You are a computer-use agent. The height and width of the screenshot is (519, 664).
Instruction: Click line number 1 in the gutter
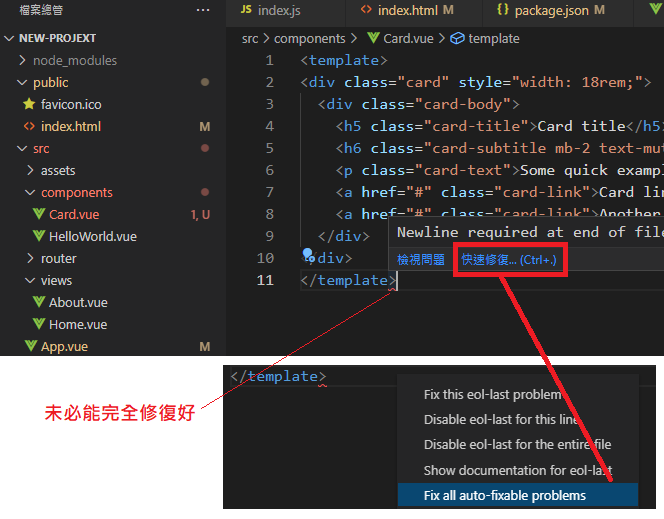pyautogui.click(x=270, y=60)
